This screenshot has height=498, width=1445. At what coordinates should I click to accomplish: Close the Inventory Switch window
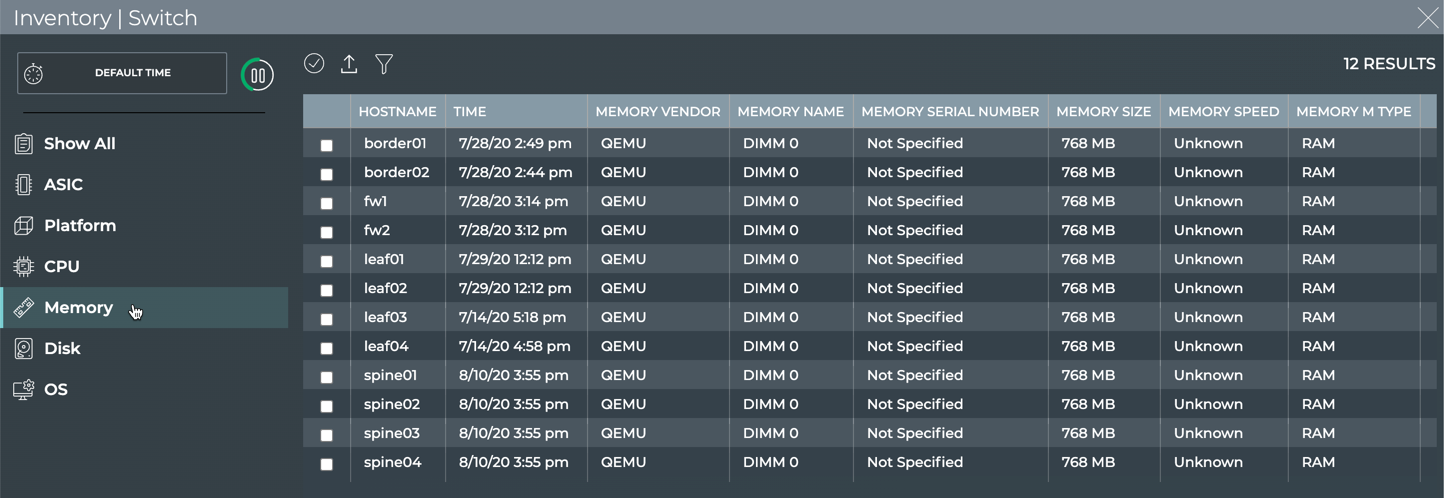click(1427, 17)
